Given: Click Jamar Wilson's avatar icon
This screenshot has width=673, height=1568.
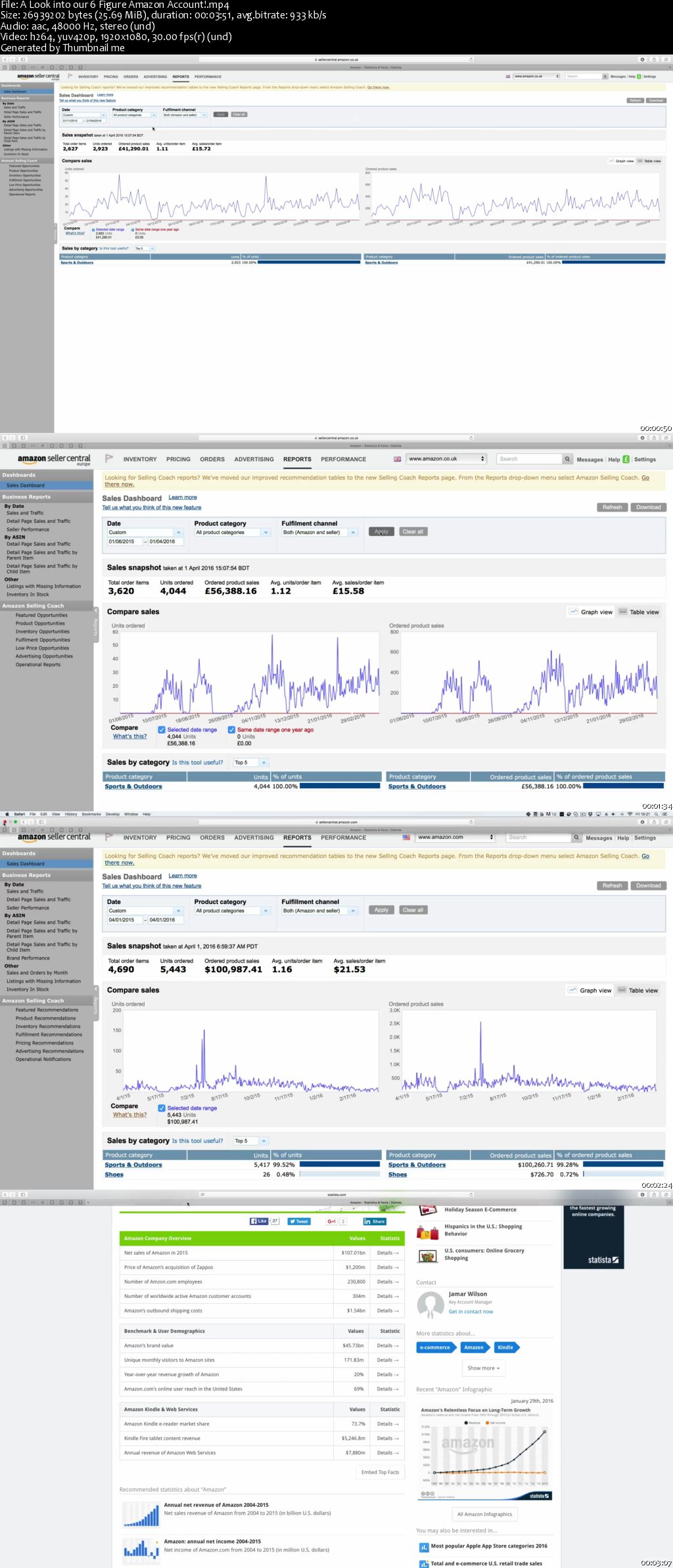Looking at the screenshot, I should (x=430, y=1305).
